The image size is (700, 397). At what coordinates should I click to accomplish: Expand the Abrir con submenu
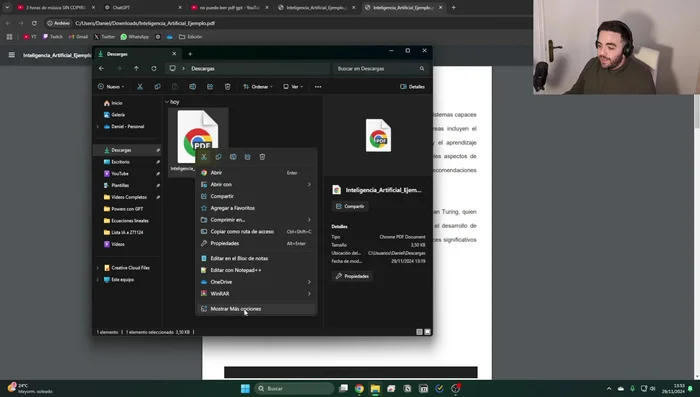[x=309, y=184]
